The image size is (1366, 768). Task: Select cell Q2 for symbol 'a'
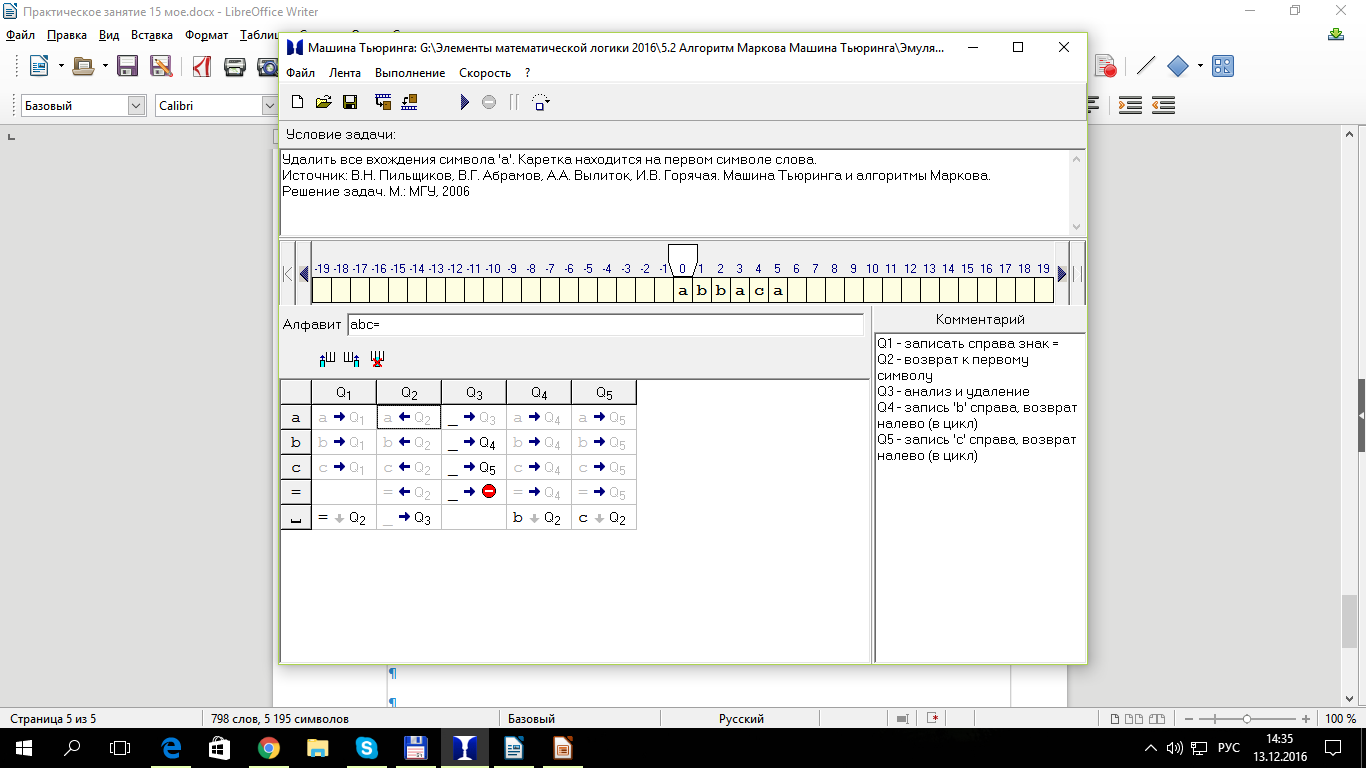(409, 418)
